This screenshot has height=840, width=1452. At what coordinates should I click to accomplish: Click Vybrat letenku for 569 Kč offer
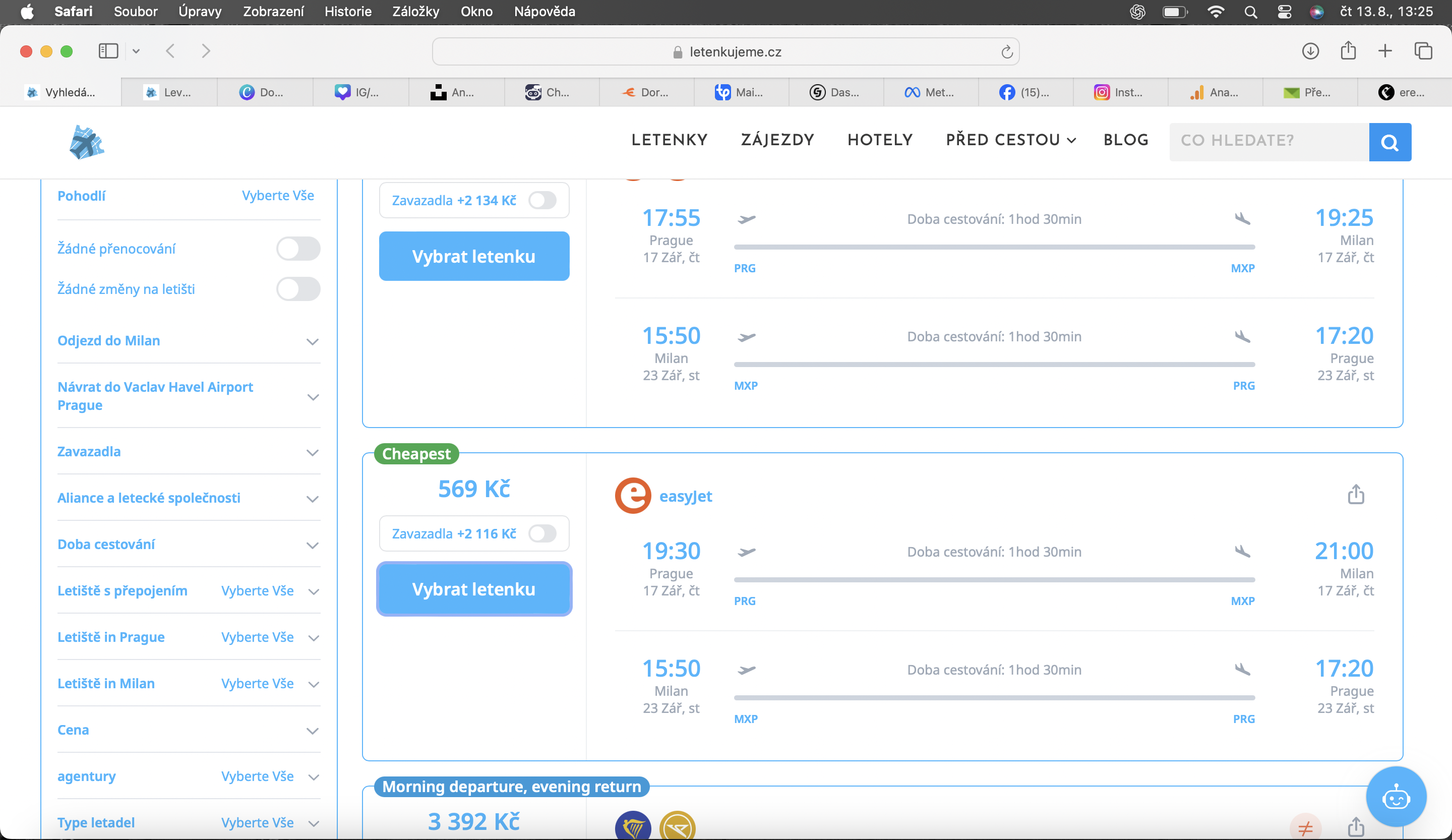[x=473, y=589]
